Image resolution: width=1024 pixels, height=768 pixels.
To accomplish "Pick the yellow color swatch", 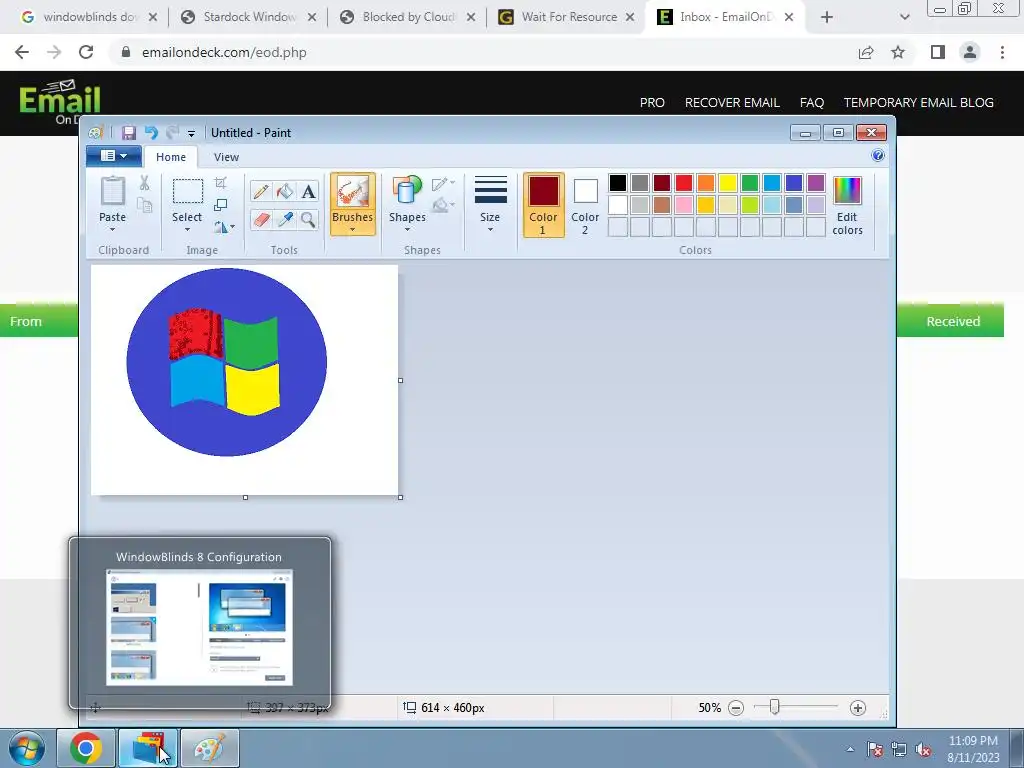I will point(728,183).
